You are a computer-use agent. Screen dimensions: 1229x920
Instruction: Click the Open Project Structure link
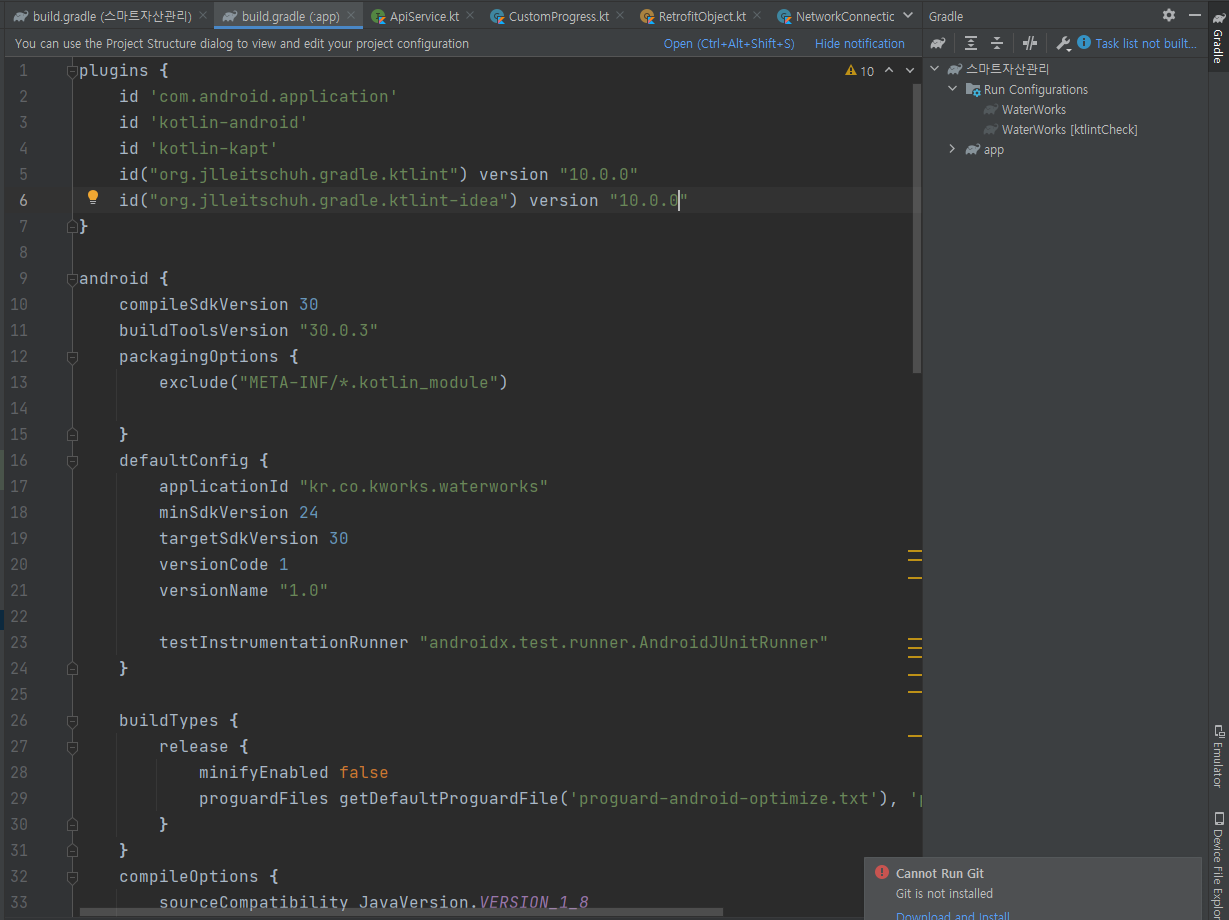pos(728,43)
